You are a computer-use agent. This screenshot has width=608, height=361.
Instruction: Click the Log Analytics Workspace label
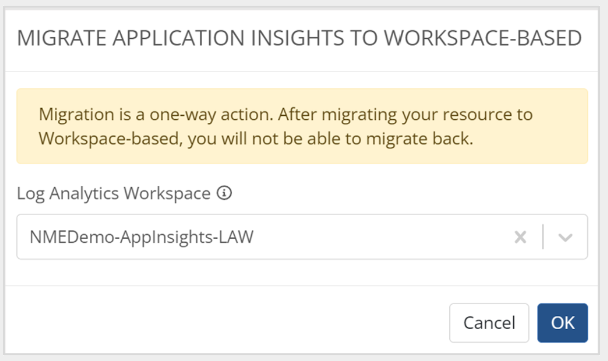[x=114, y=193]
